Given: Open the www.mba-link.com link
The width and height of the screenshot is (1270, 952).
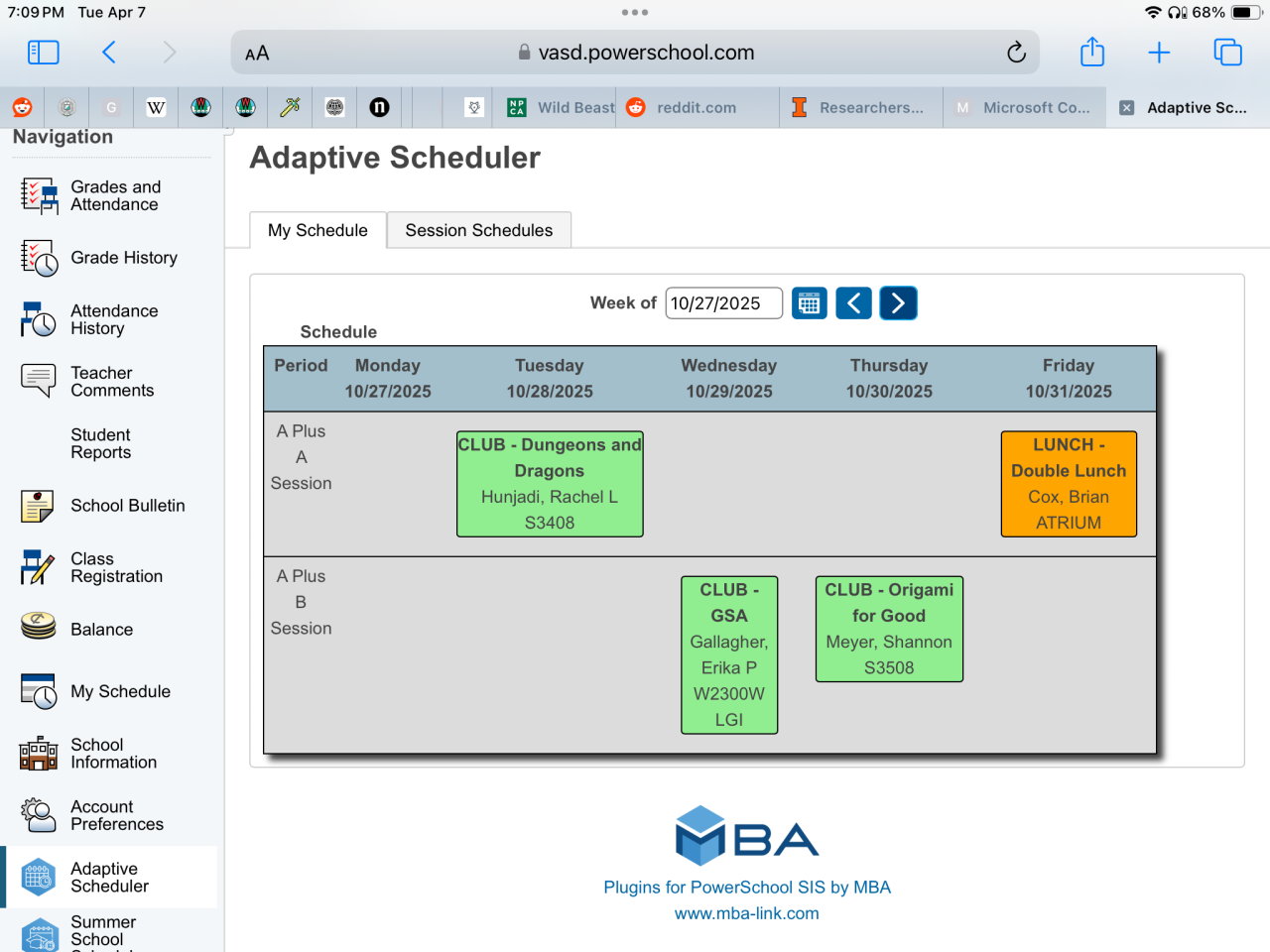Looking at the screenshot, I should (747, 913).
